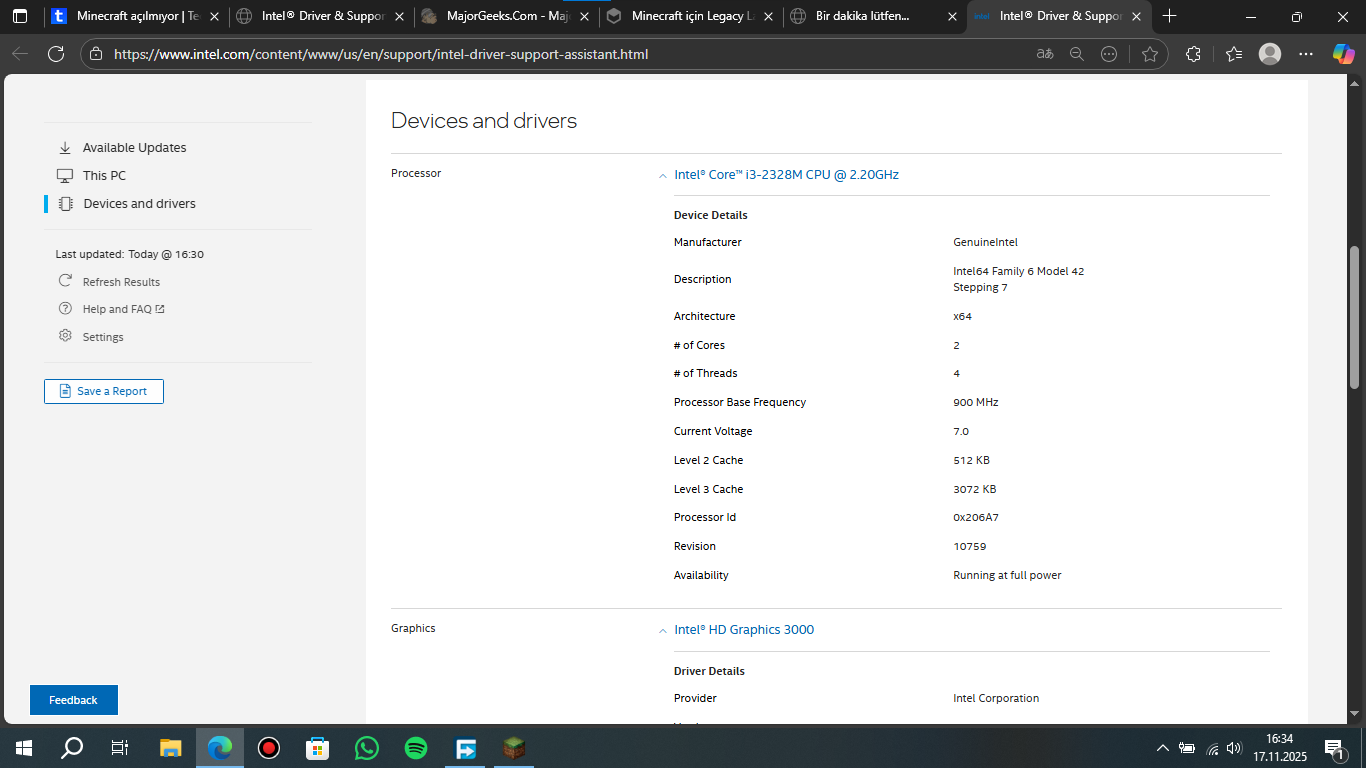Select Devices and drivers in the sidebar
1366x768 pixels.
(139, 204)
